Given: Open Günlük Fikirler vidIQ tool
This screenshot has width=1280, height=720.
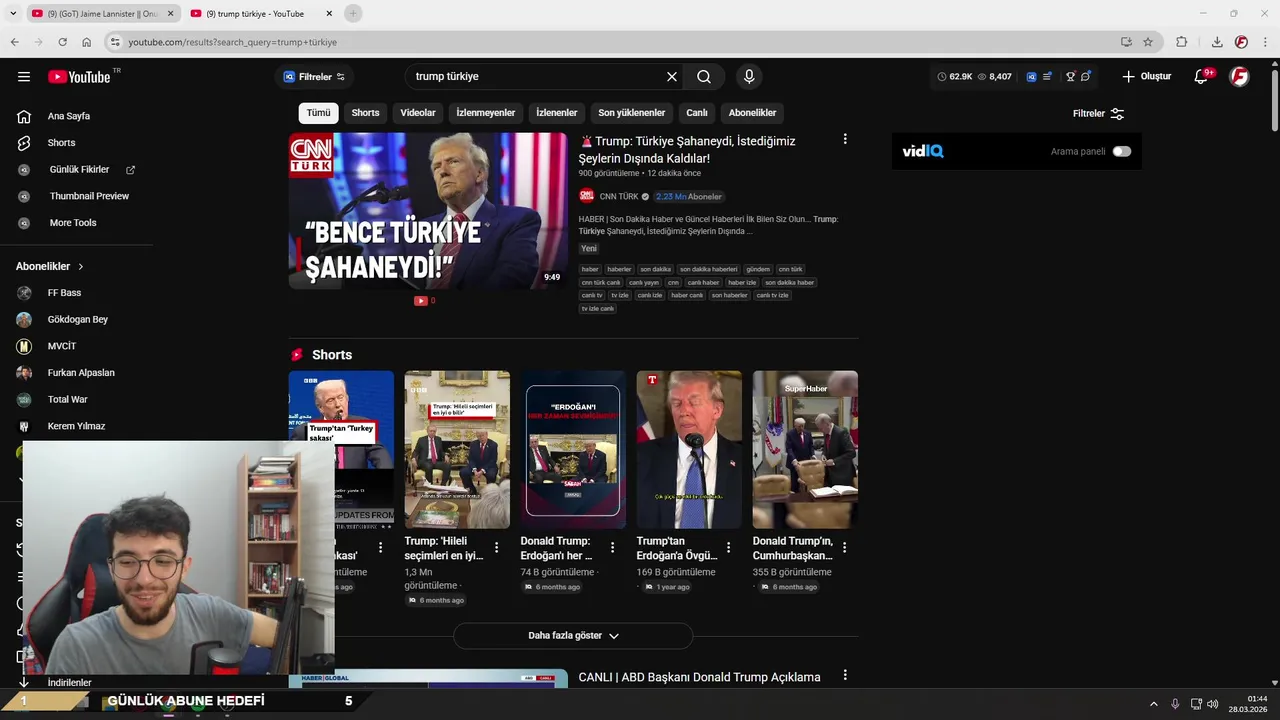Looking at the screenshot, I should [x=77, y=170].
